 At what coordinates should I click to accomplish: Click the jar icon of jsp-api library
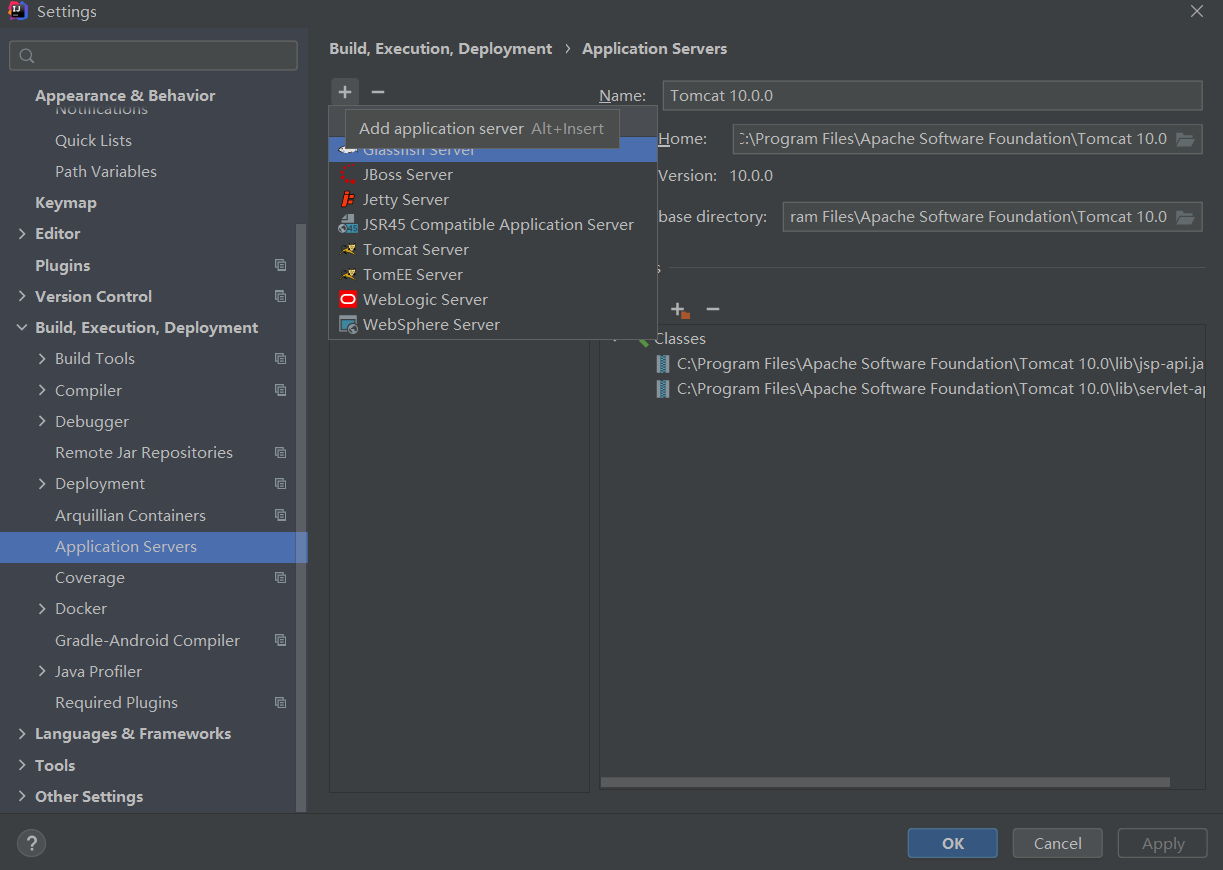click(663, 364)
